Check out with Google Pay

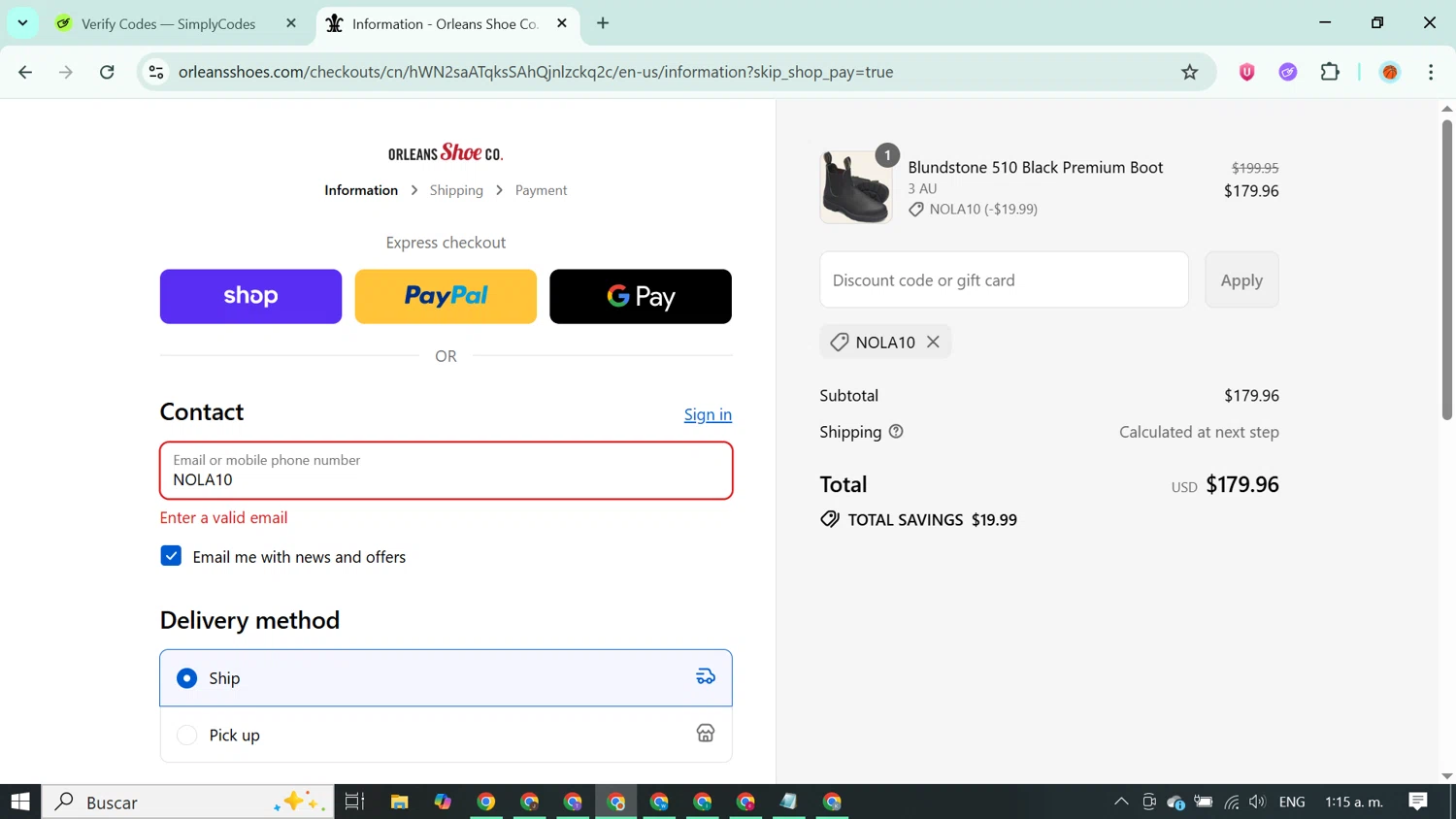[x=641, y=296]
